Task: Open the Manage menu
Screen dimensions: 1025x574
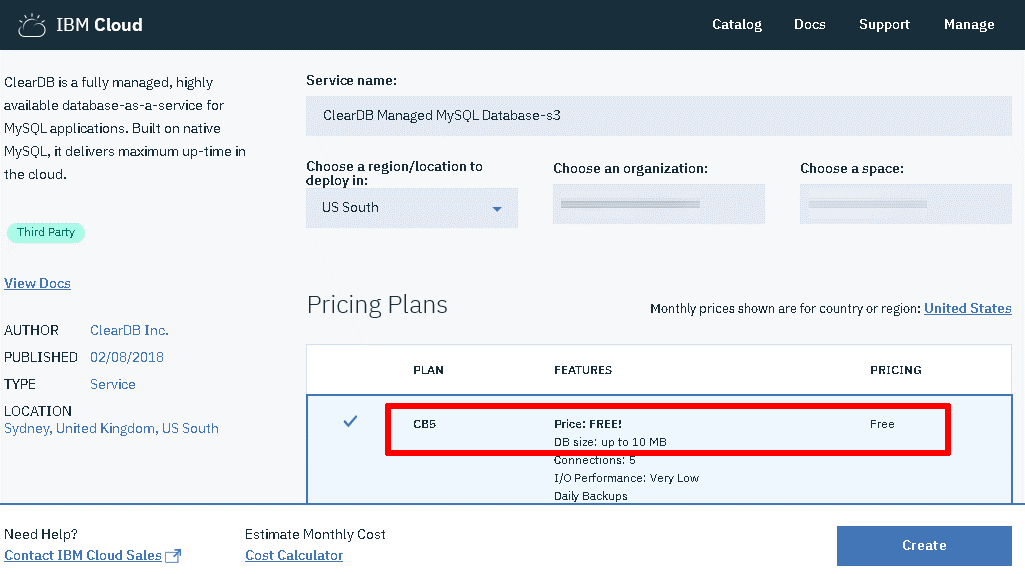Action: tap(968, 25)
